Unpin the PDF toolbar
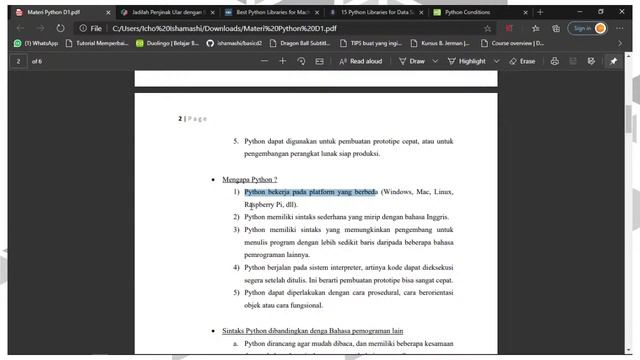 (613, 61)
